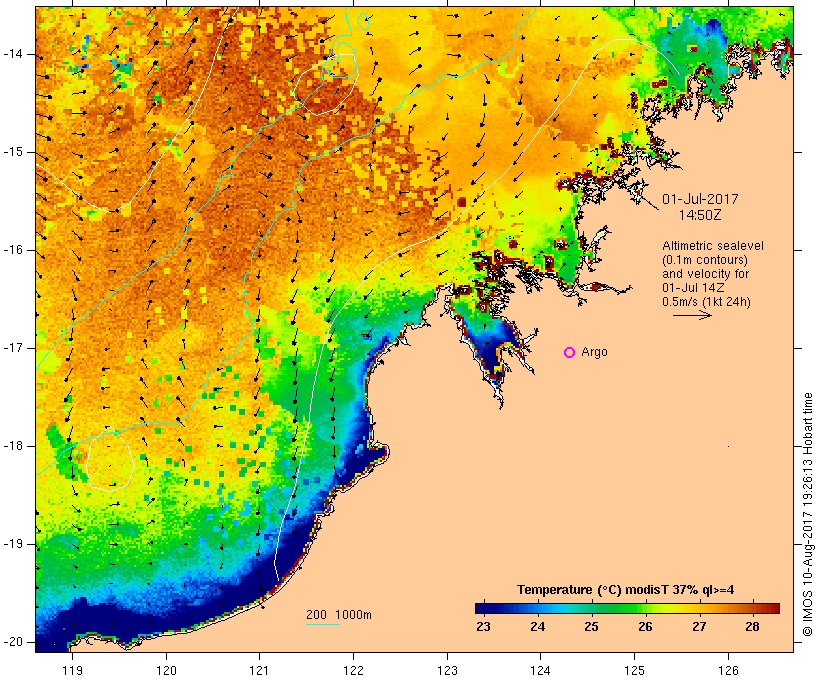
Task: Click the longitude label 119
Action: click(x=72, y=670)
